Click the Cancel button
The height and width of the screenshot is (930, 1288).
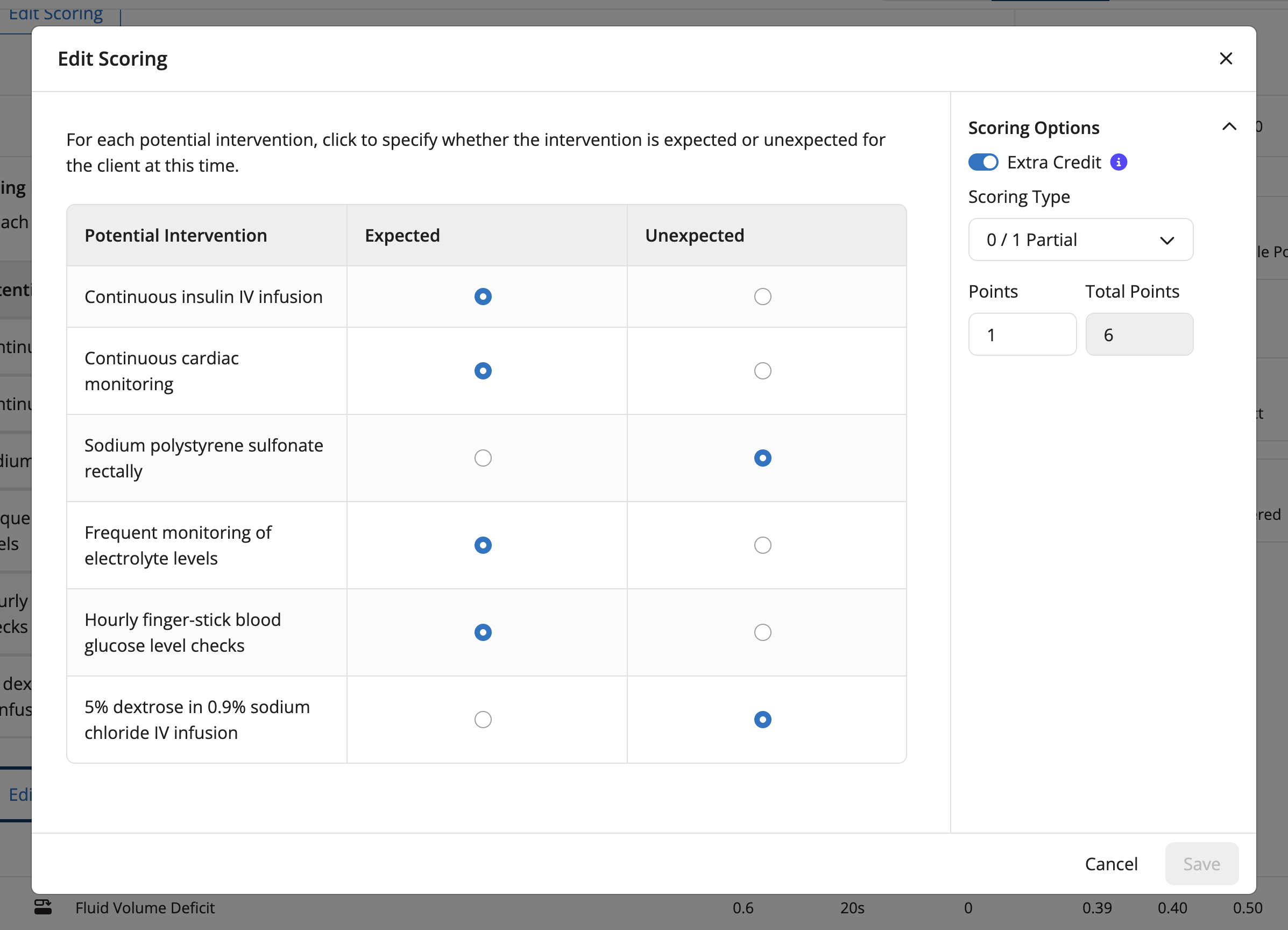pyautogui.click(x=1112, y=864)
